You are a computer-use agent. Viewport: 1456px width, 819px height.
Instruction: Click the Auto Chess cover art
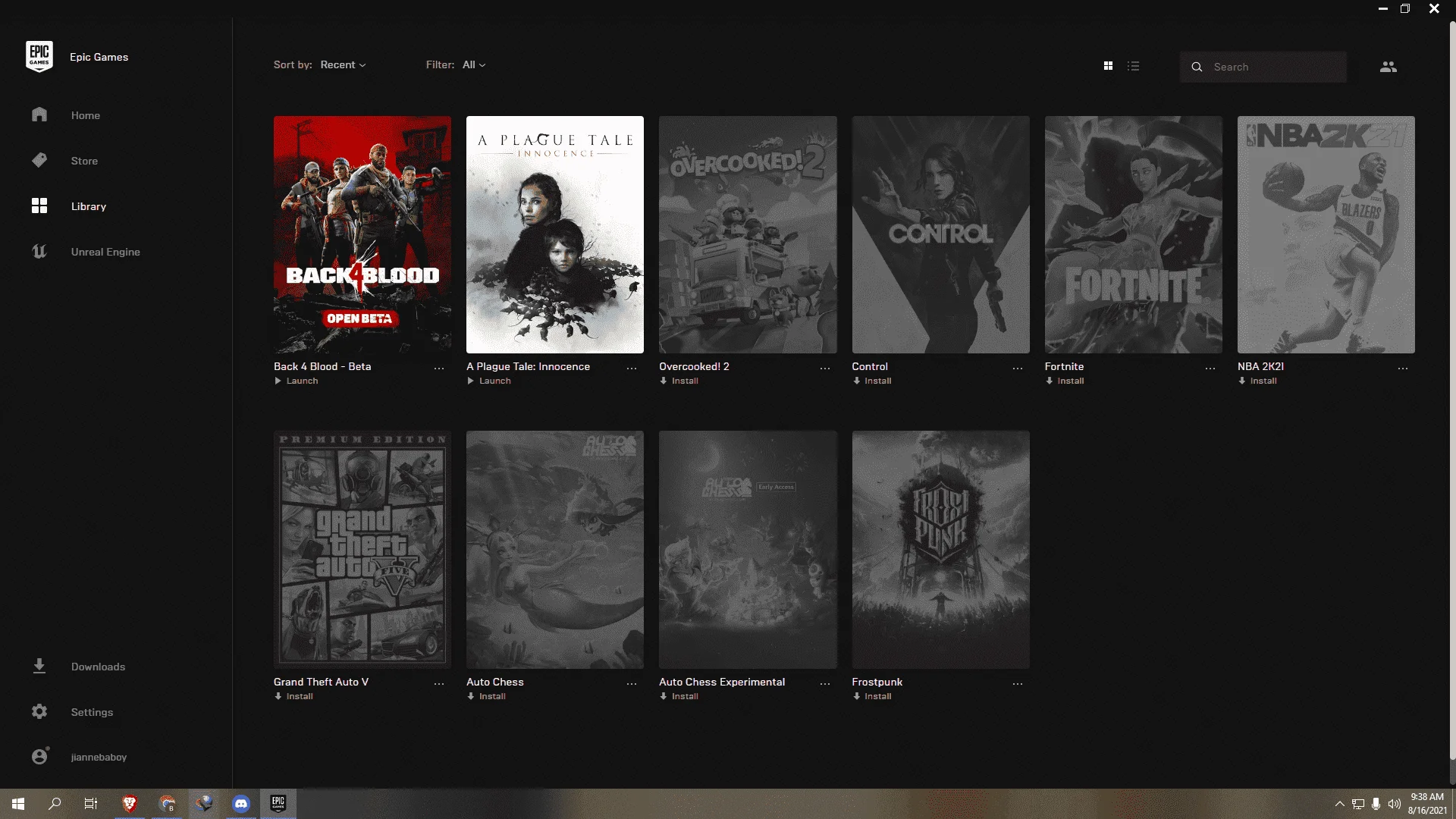555,550
